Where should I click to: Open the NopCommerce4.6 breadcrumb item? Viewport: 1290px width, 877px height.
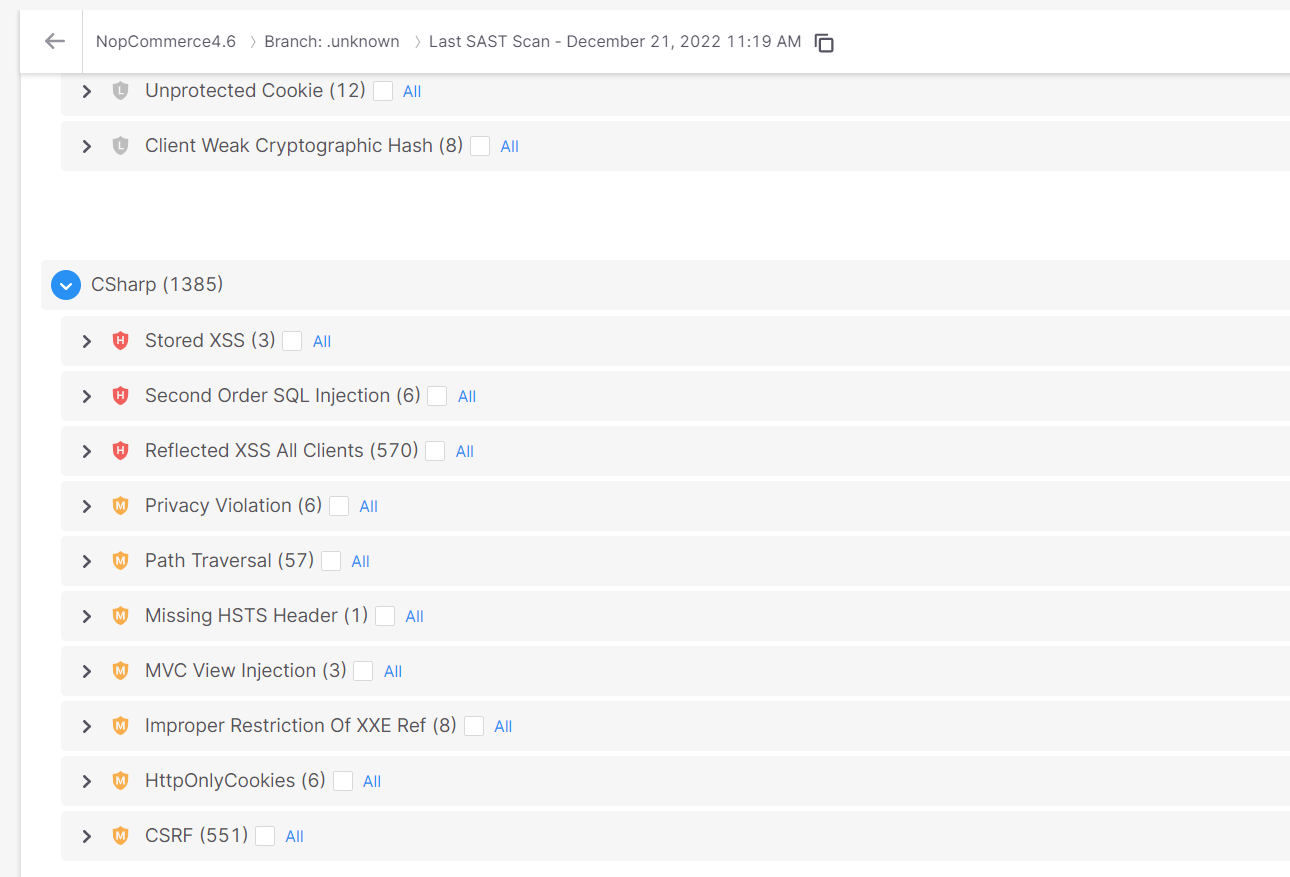click(165, 41)
